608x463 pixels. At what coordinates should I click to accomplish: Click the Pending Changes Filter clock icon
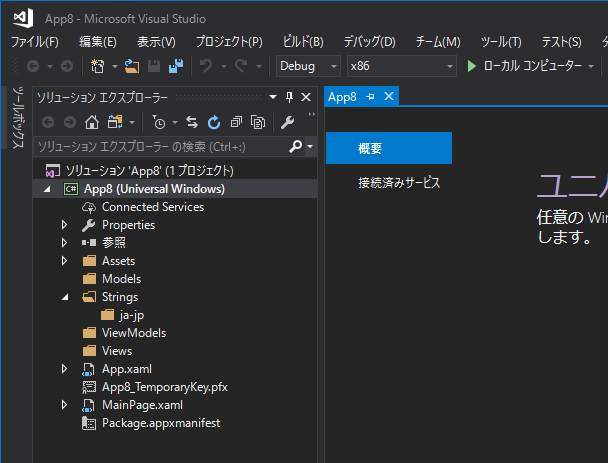[158, 123]
